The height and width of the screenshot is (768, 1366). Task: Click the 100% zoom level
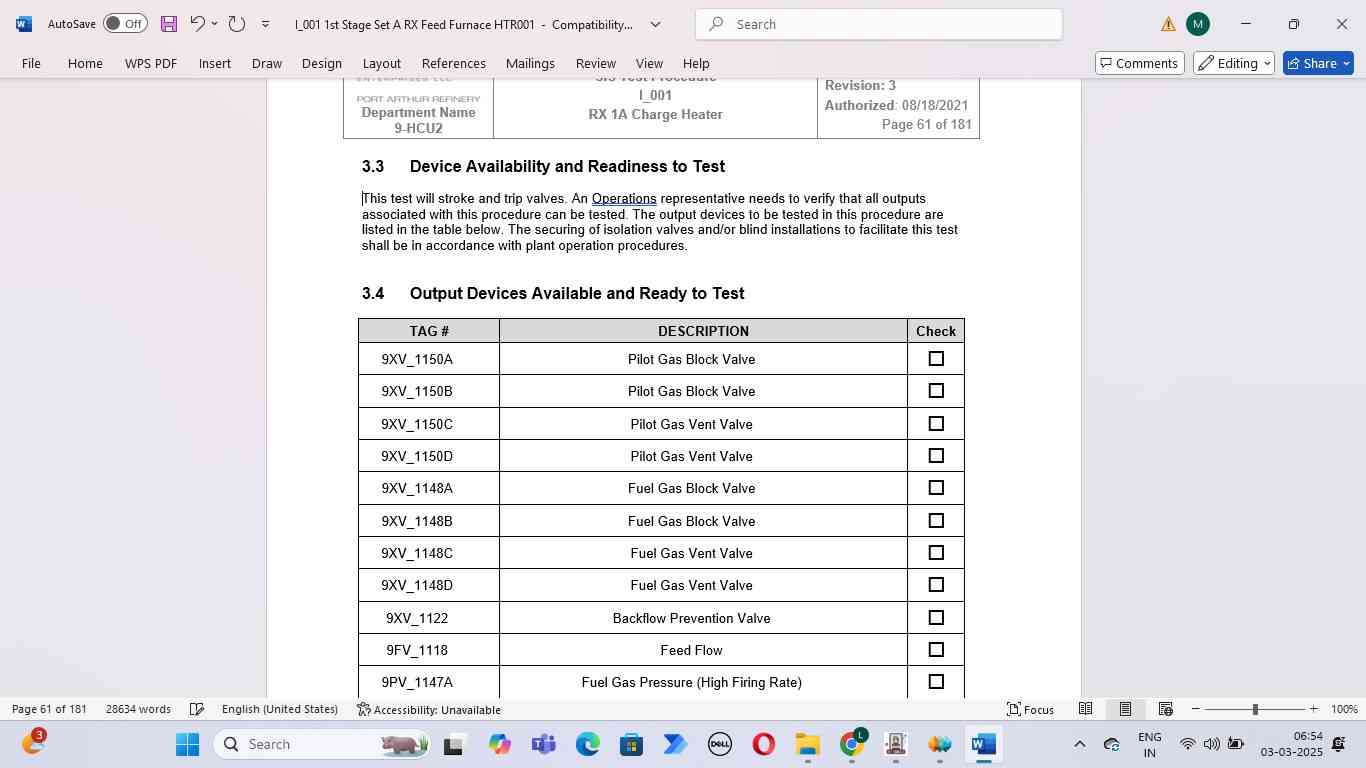point(1344,709)
